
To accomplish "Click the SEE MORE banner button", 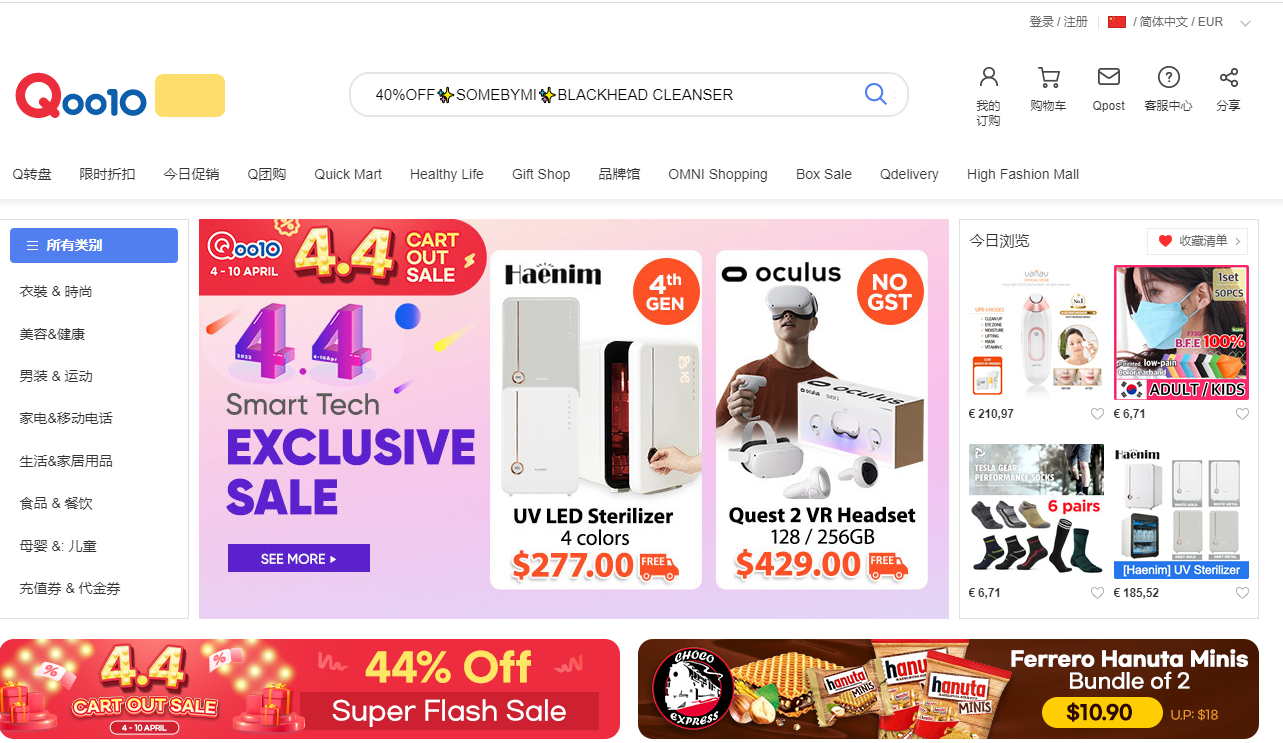I will coord(299,558).
